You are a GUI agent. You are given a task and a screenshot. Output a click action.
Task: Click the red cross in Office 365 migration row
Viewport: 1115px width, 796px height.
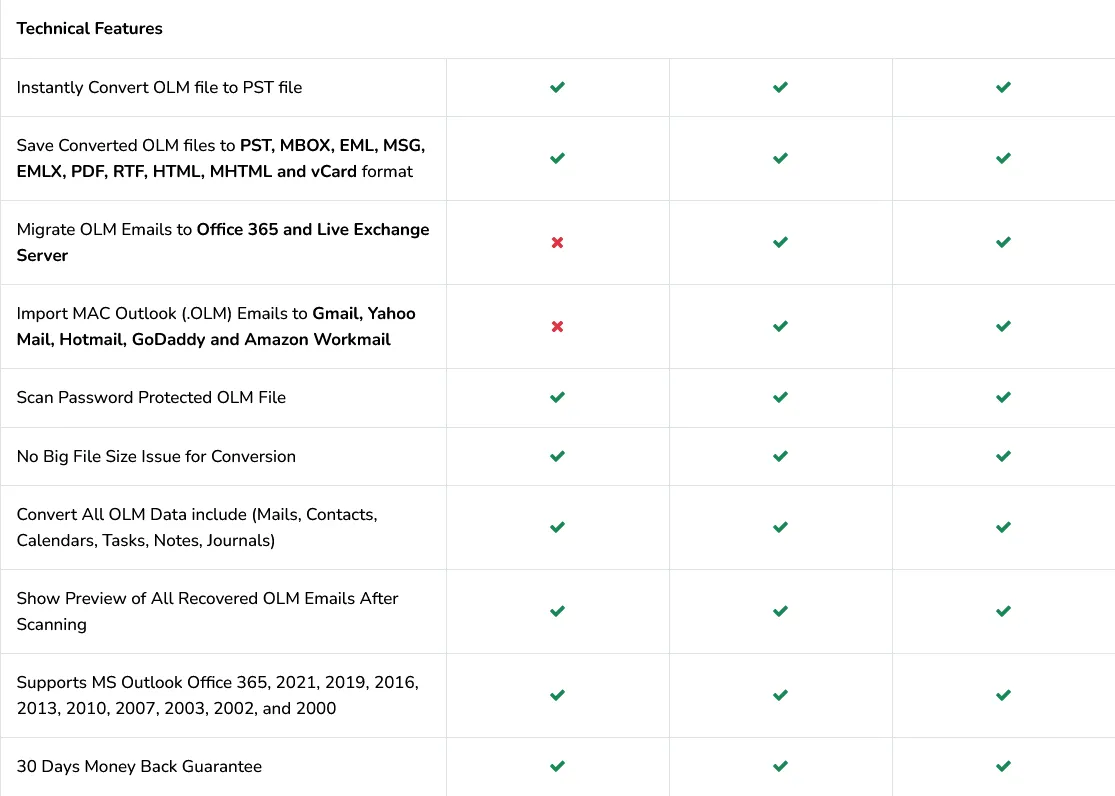point(557,242)
